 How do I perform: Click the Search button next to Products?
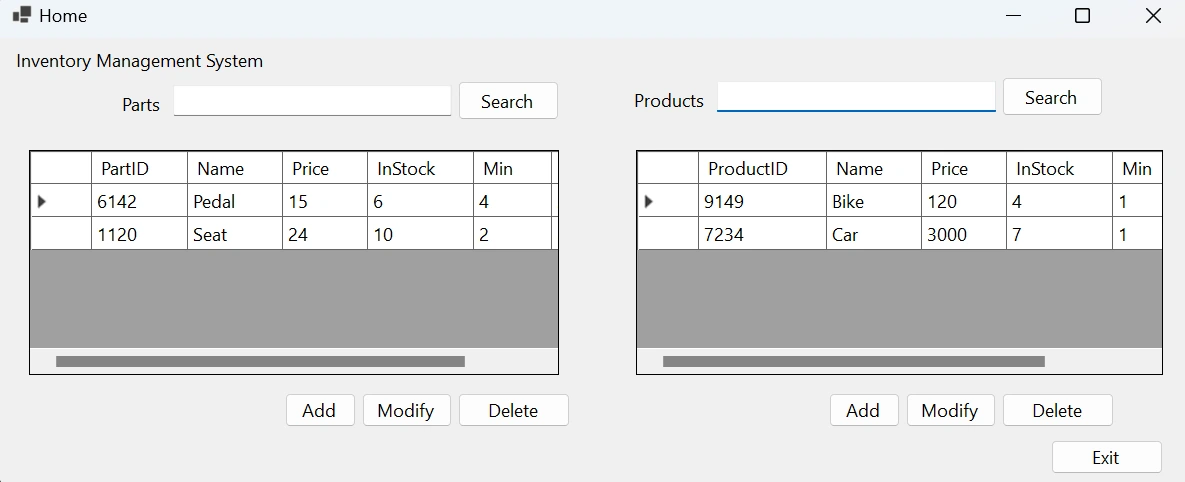point(1052,97)
